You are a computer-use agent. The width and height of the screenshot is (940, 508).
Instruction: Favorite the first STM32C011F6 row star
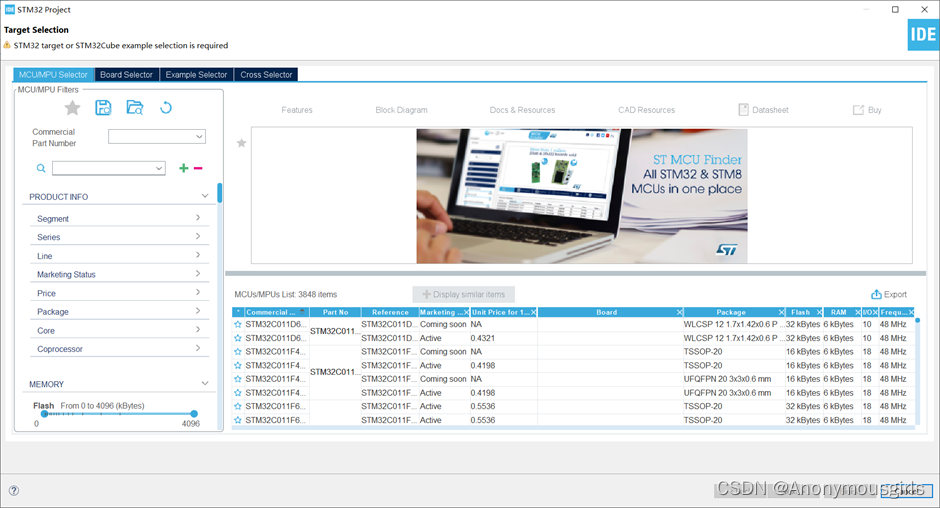(238, 407)
